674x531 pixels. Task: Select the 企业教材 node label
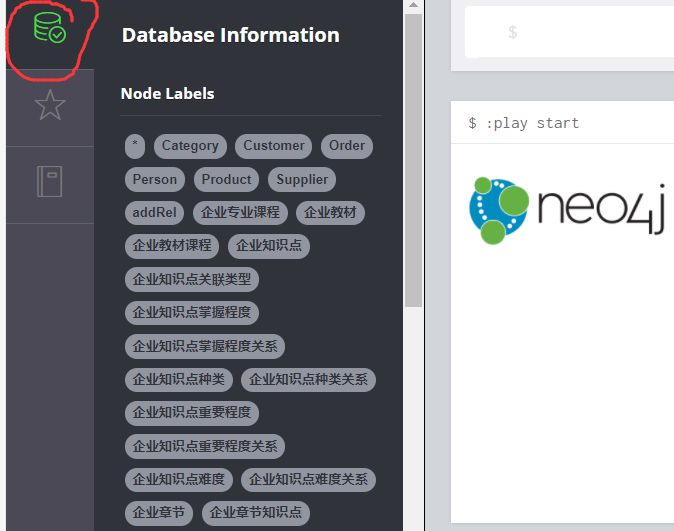tap(330, 213)
